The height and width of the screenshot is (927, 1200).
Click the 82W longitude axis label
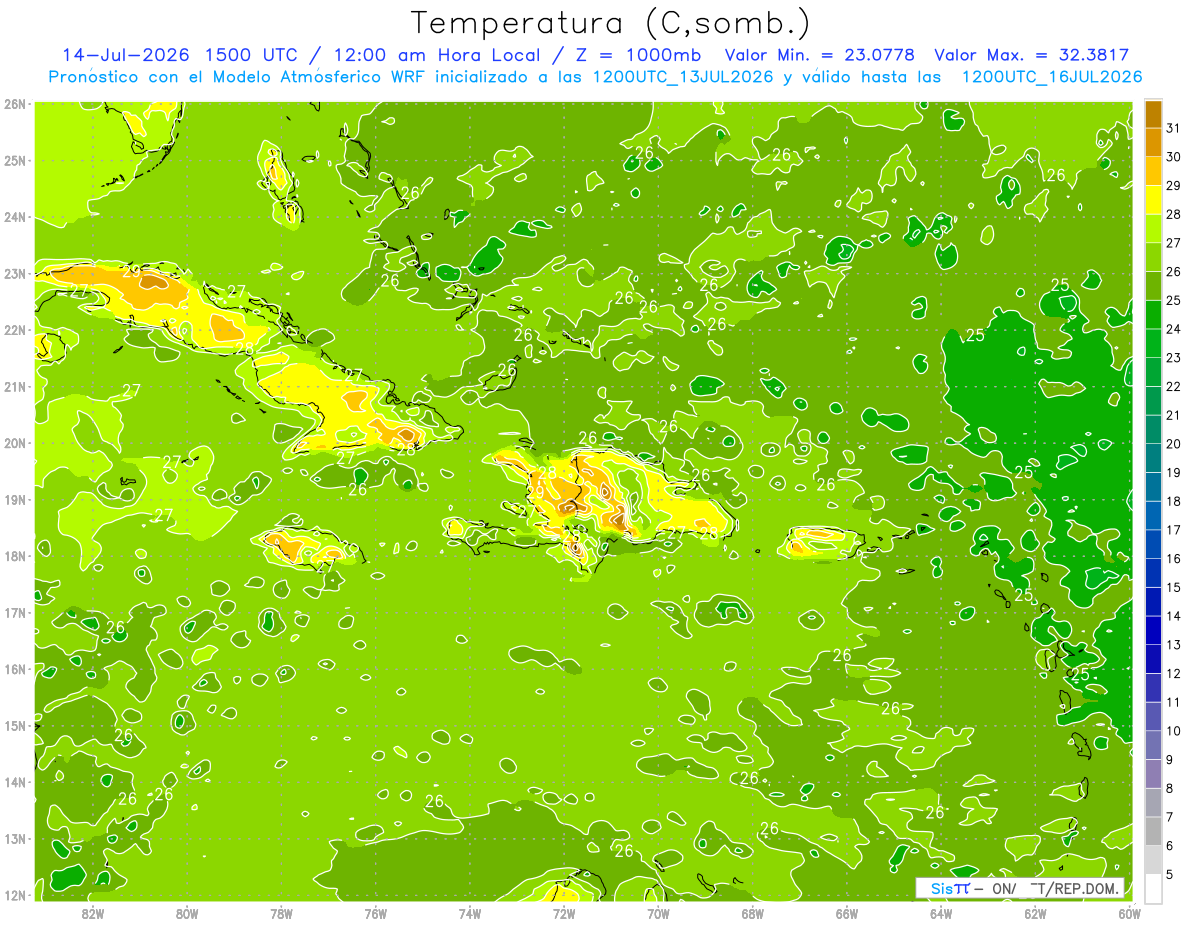pos(93,913)
